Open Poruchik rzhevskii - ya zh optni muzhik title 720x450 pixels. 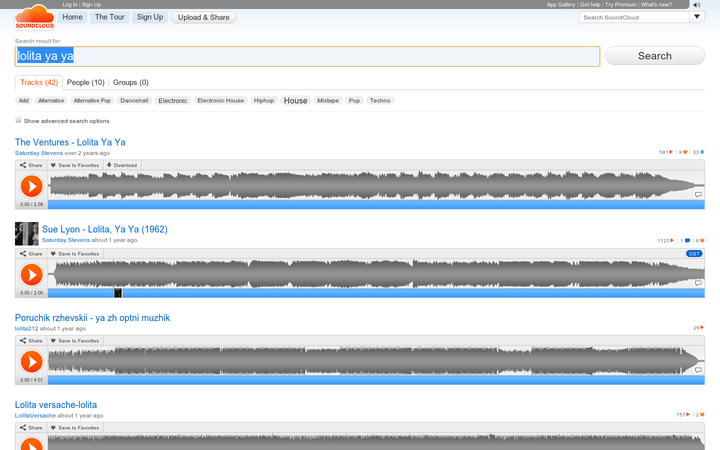(x=92, y=318)
